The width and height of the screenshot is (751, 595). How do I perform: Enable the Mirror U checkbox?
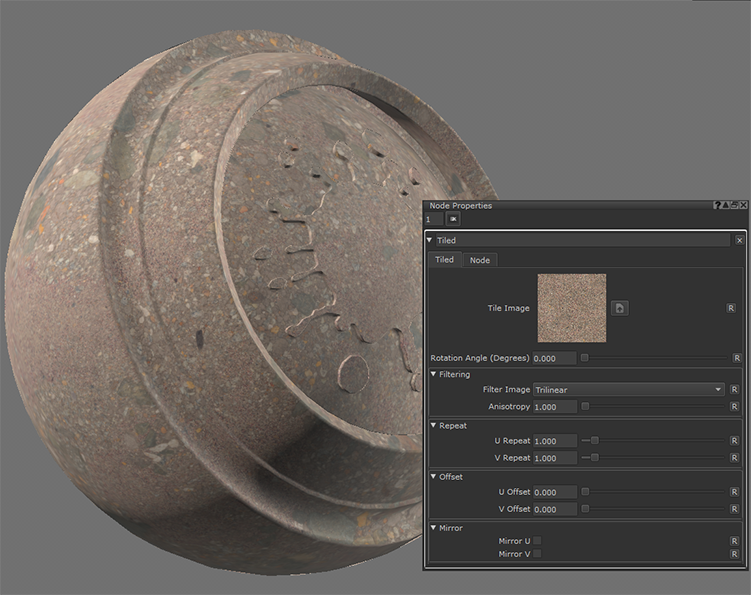click(x=537, y=541)
